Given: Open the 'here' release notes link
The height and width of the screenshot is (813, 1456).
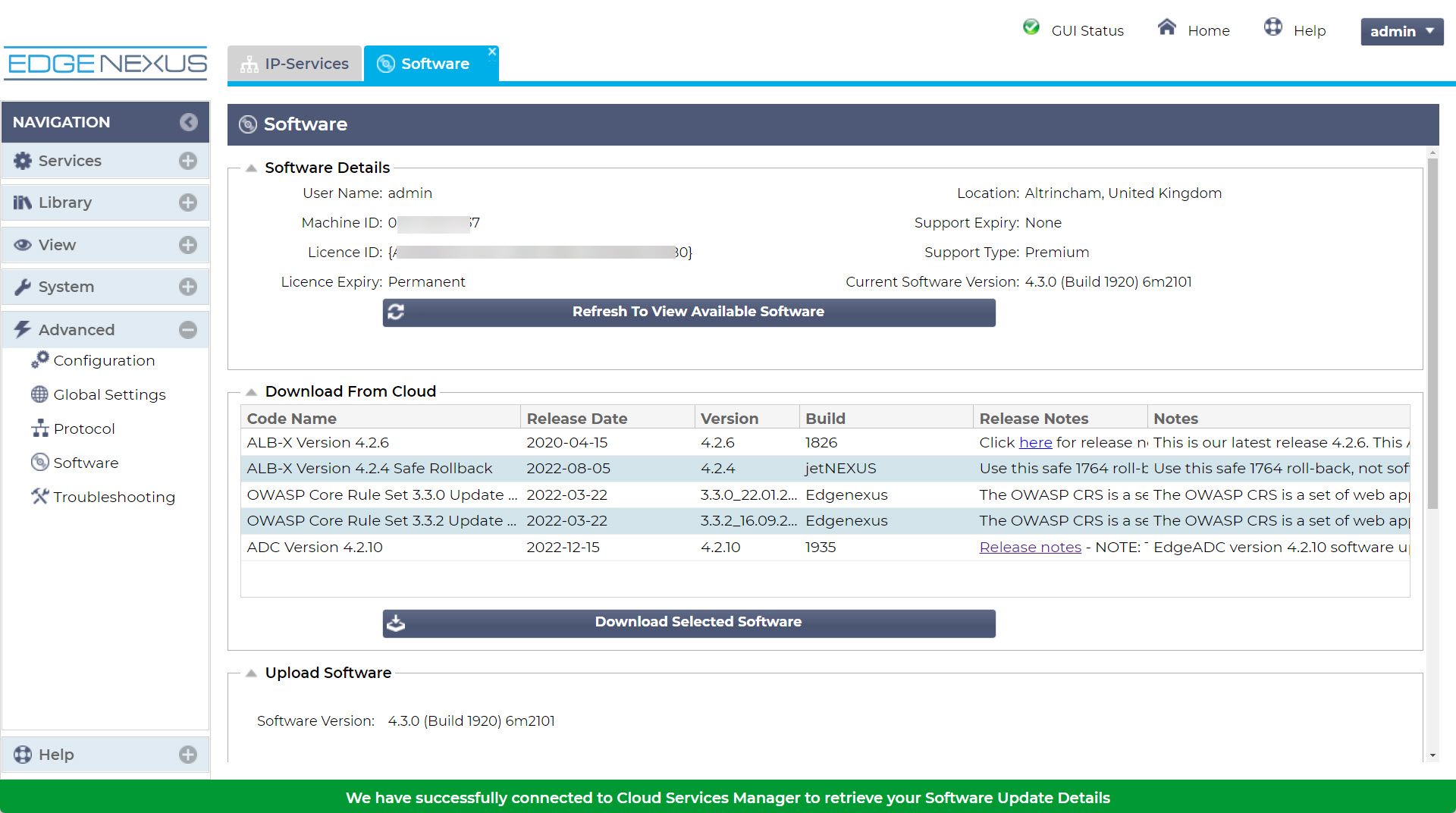Looking at the screenshot, I should pos(1035,442).
